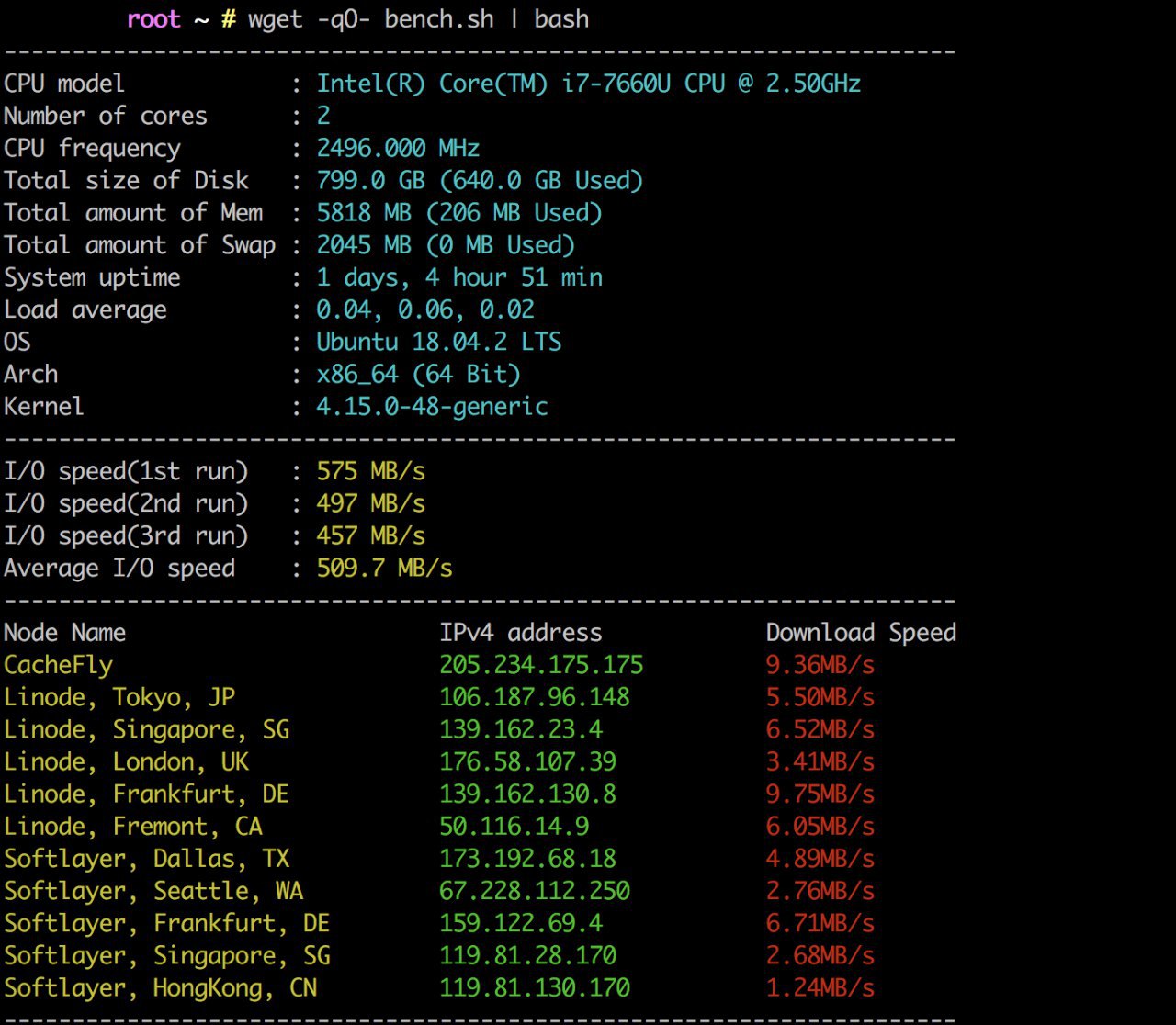
Task: Click download speed '6.71MB/s'
Action: tap(820, 923)
